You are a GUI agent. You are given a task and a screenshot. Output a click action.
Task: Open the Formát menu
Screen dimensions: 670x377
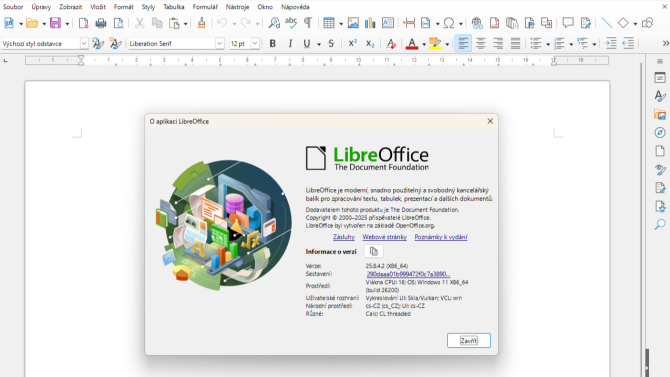coord(123,7)
